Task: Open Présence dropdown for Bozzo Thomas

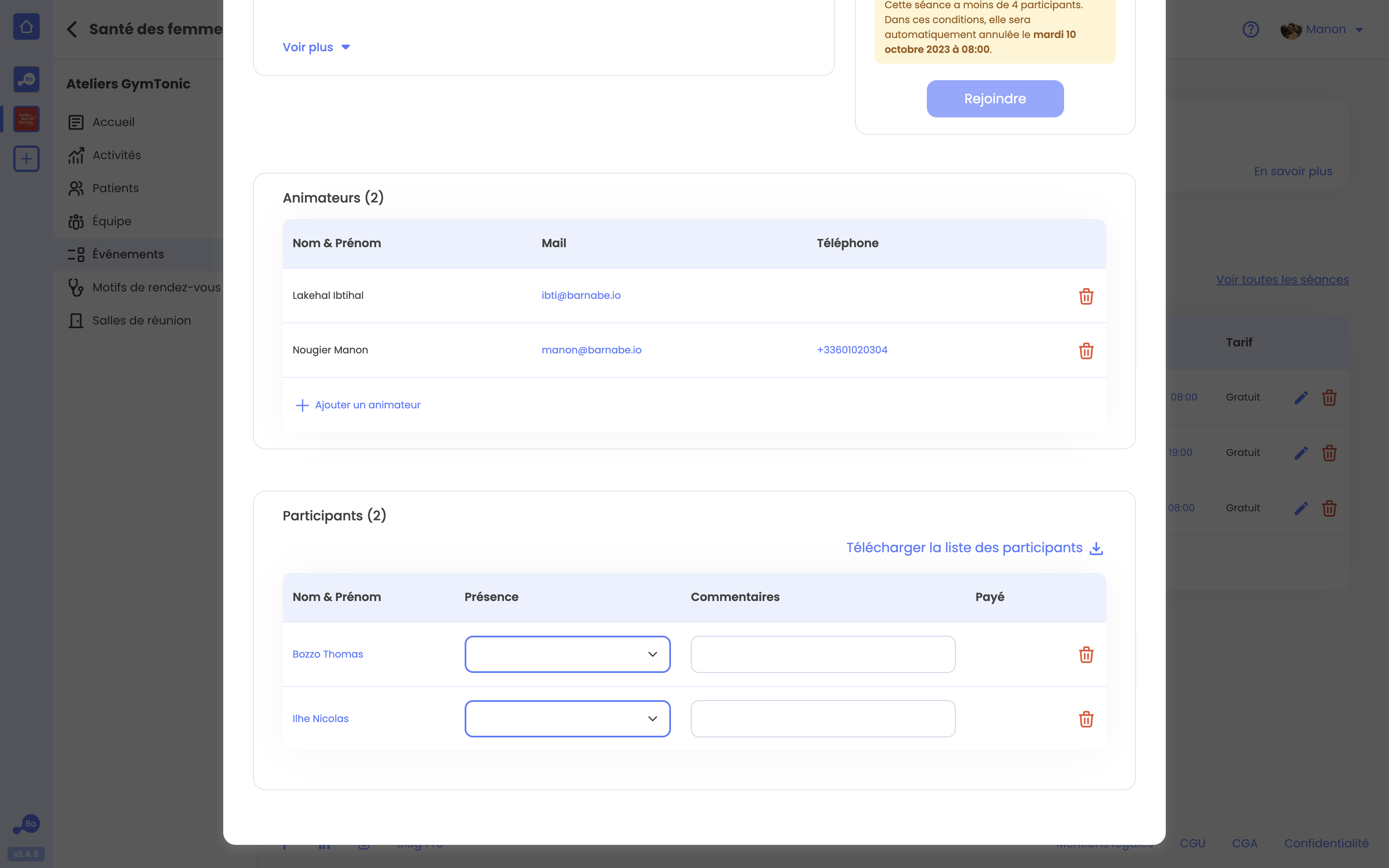Action: [567, 654]
